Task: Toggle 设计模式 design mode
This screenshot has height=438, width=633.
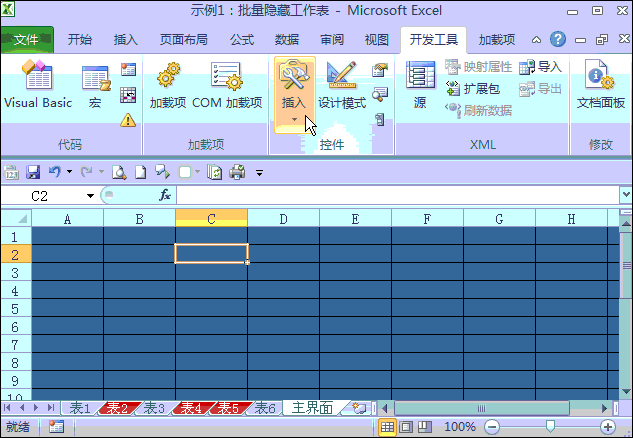Action: 342,86
